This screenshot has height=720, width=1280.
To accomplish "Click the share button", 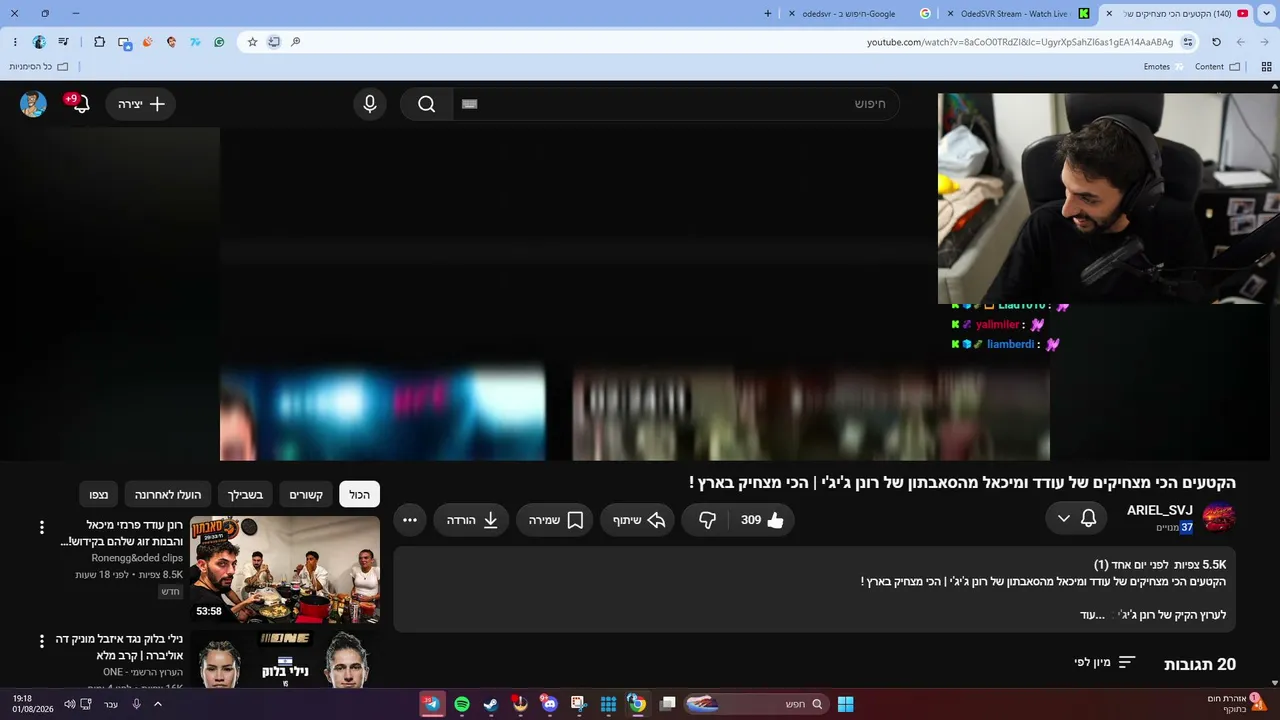I will pyautogui.click(x=638, y=520).
